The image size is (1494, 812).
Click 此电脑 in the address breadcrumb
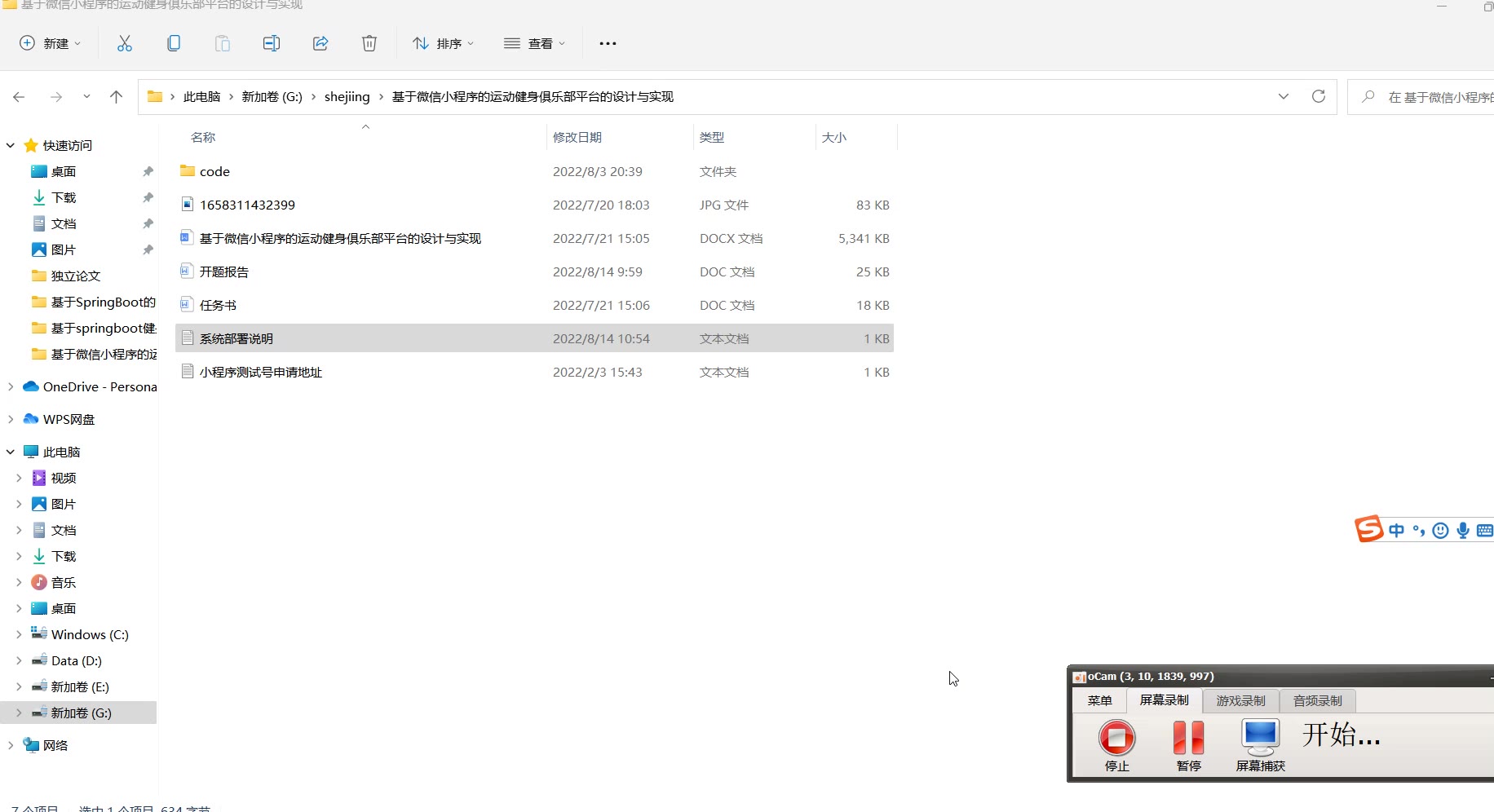point(201,96)
